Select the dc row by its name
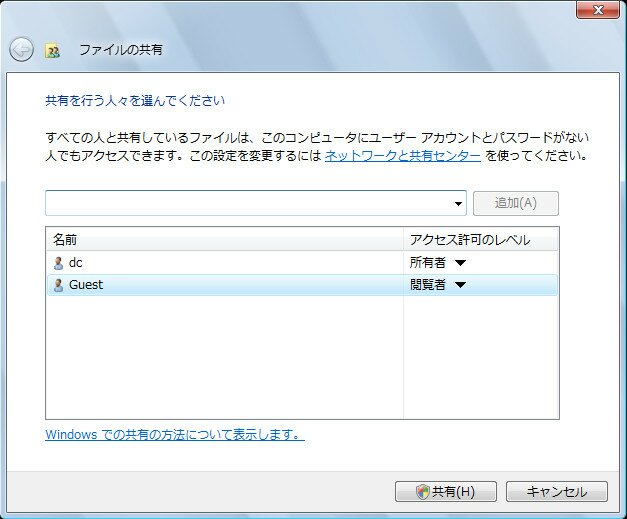 tap(76, 263)
